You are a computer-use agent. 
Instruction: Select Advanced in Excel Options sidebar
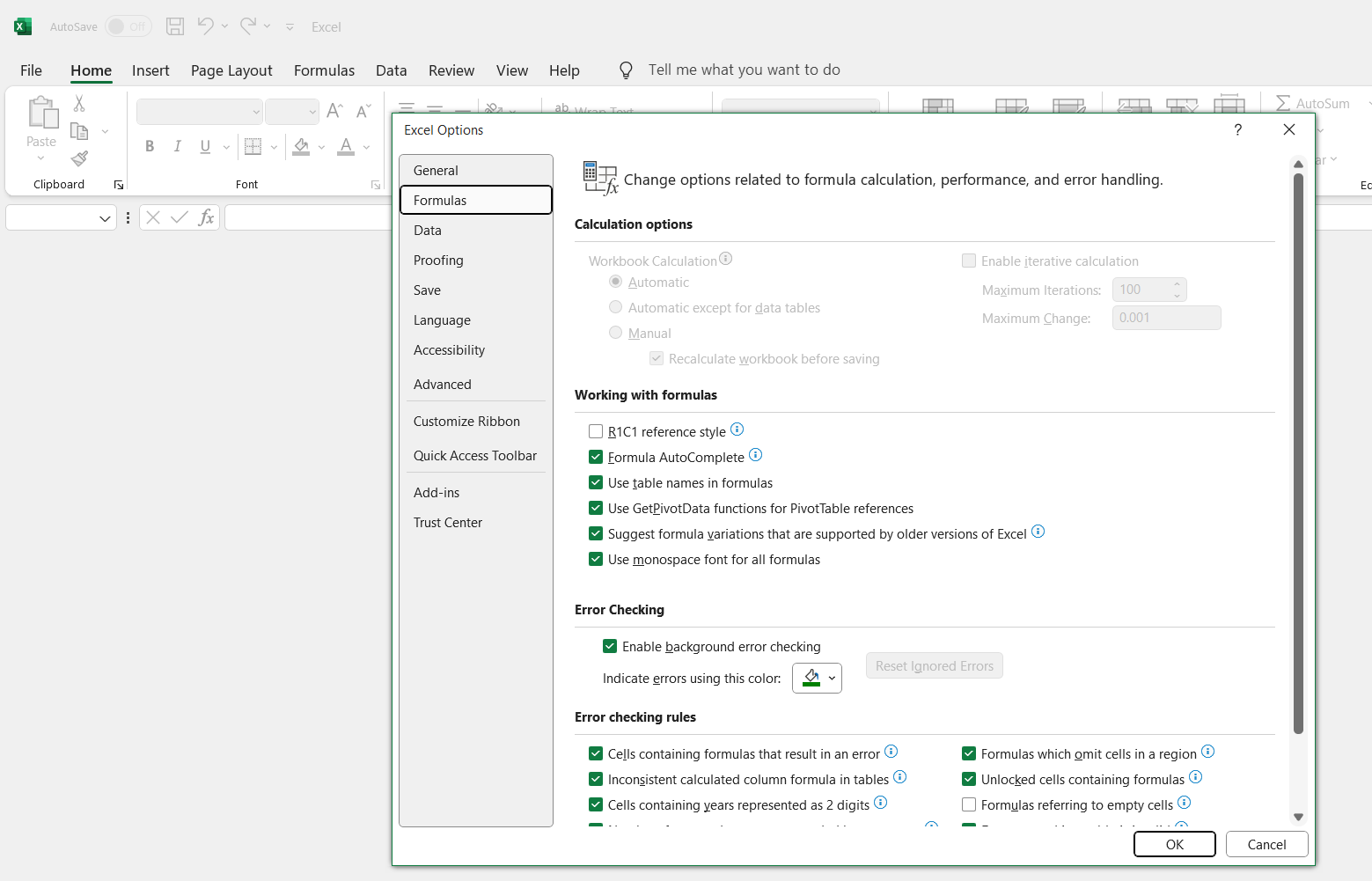pos(476,385)
